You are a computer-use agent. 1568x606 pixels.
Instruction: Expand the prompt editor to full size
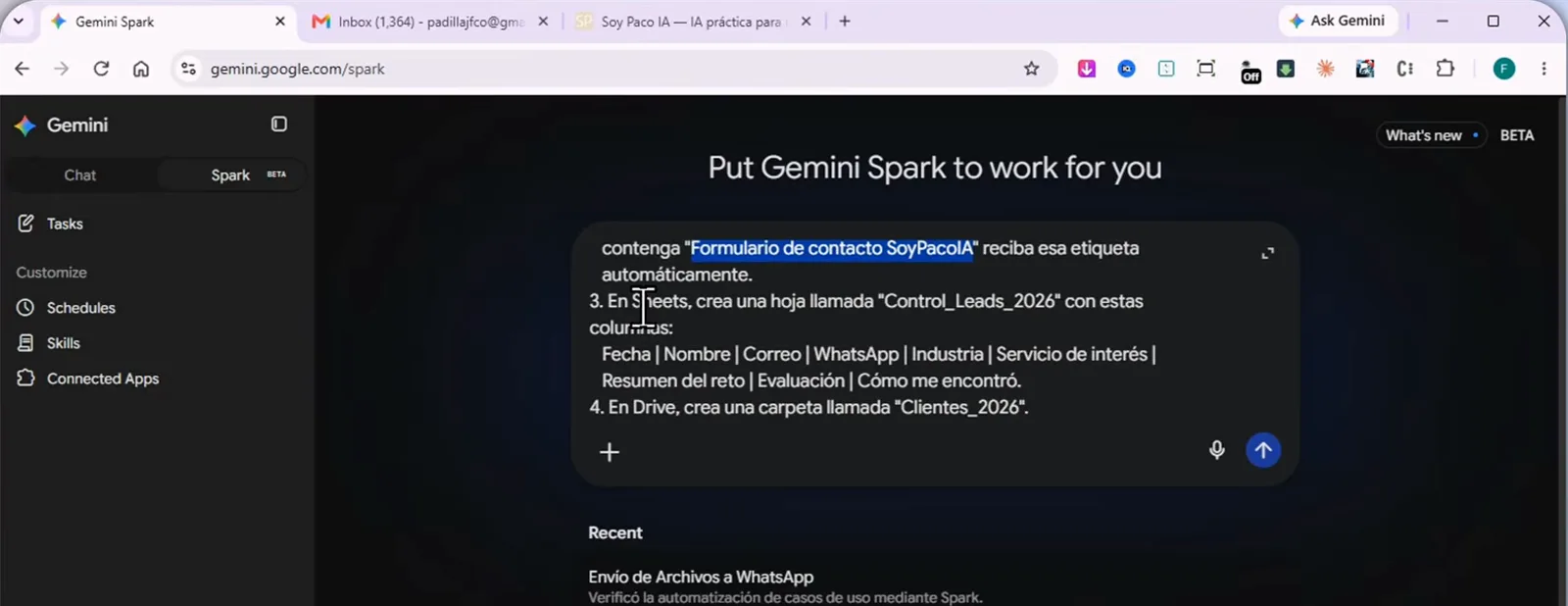coord(1267,253)
